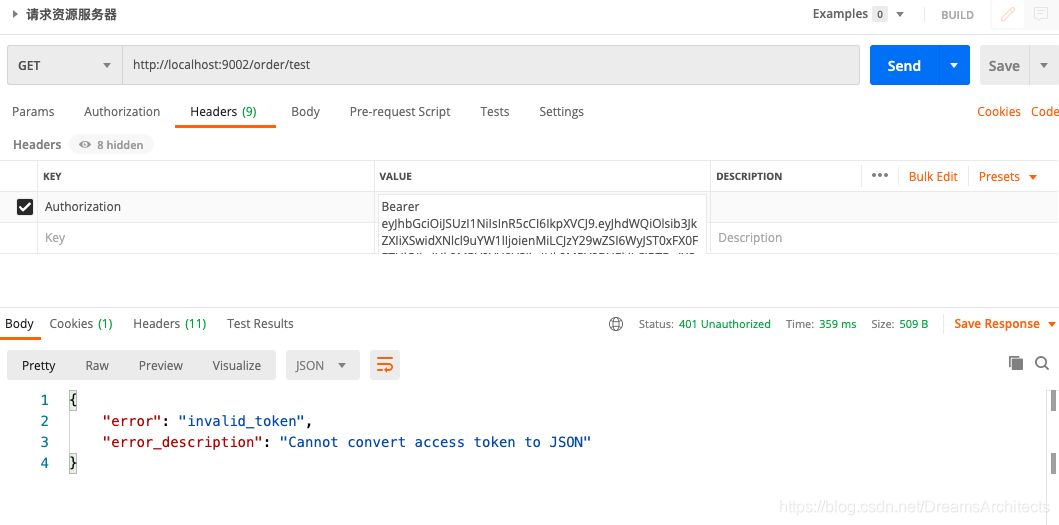Open the Tests tab
1059x525 pixels.
click(x=494, y=111)
